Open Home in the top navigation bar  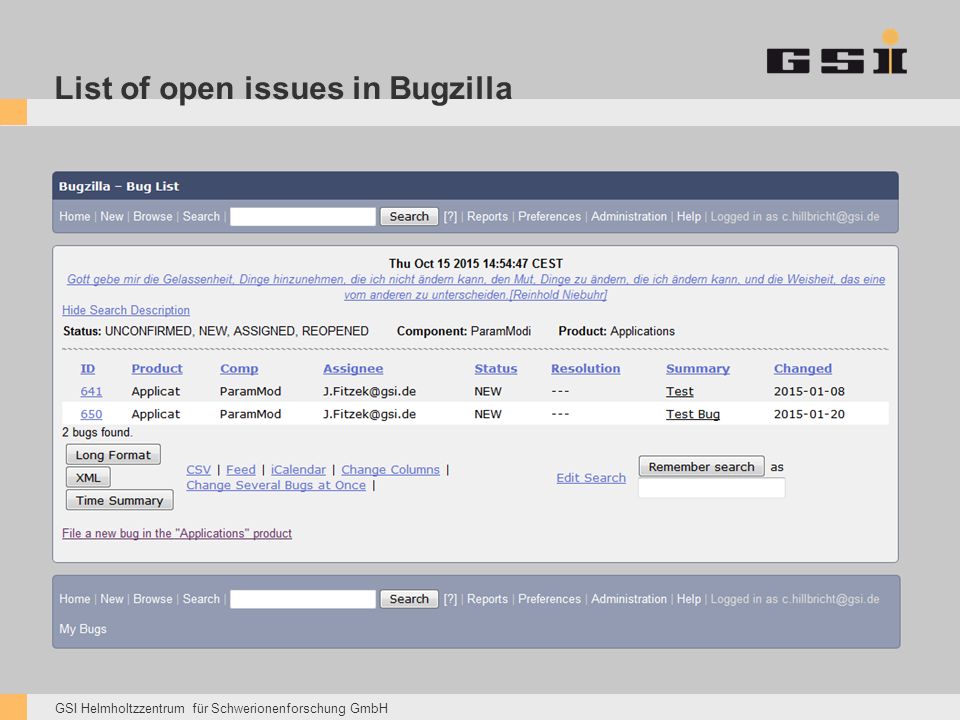pos(75,217)
